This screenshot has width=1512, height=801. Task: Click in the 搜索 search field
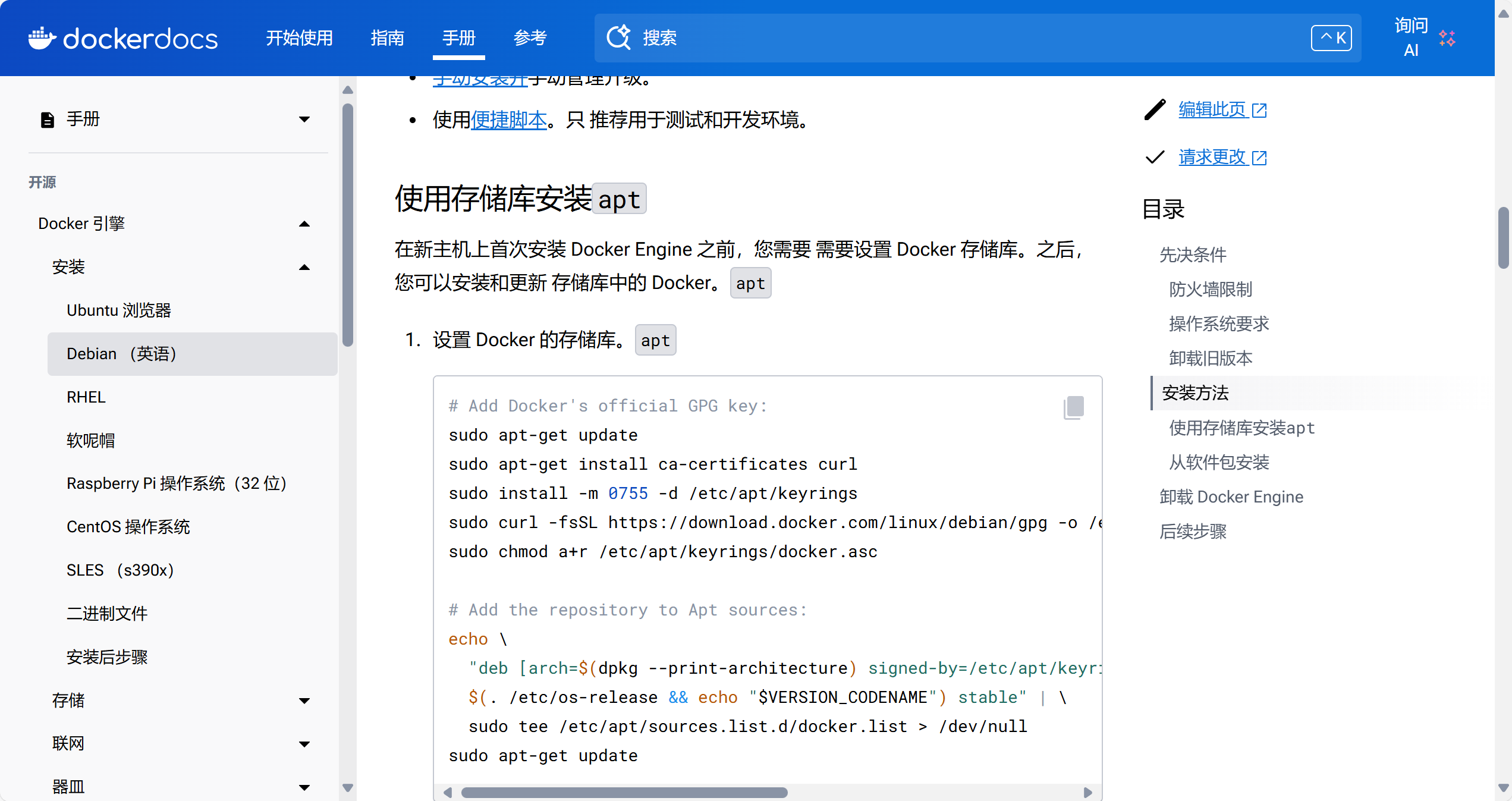(951, 38)
